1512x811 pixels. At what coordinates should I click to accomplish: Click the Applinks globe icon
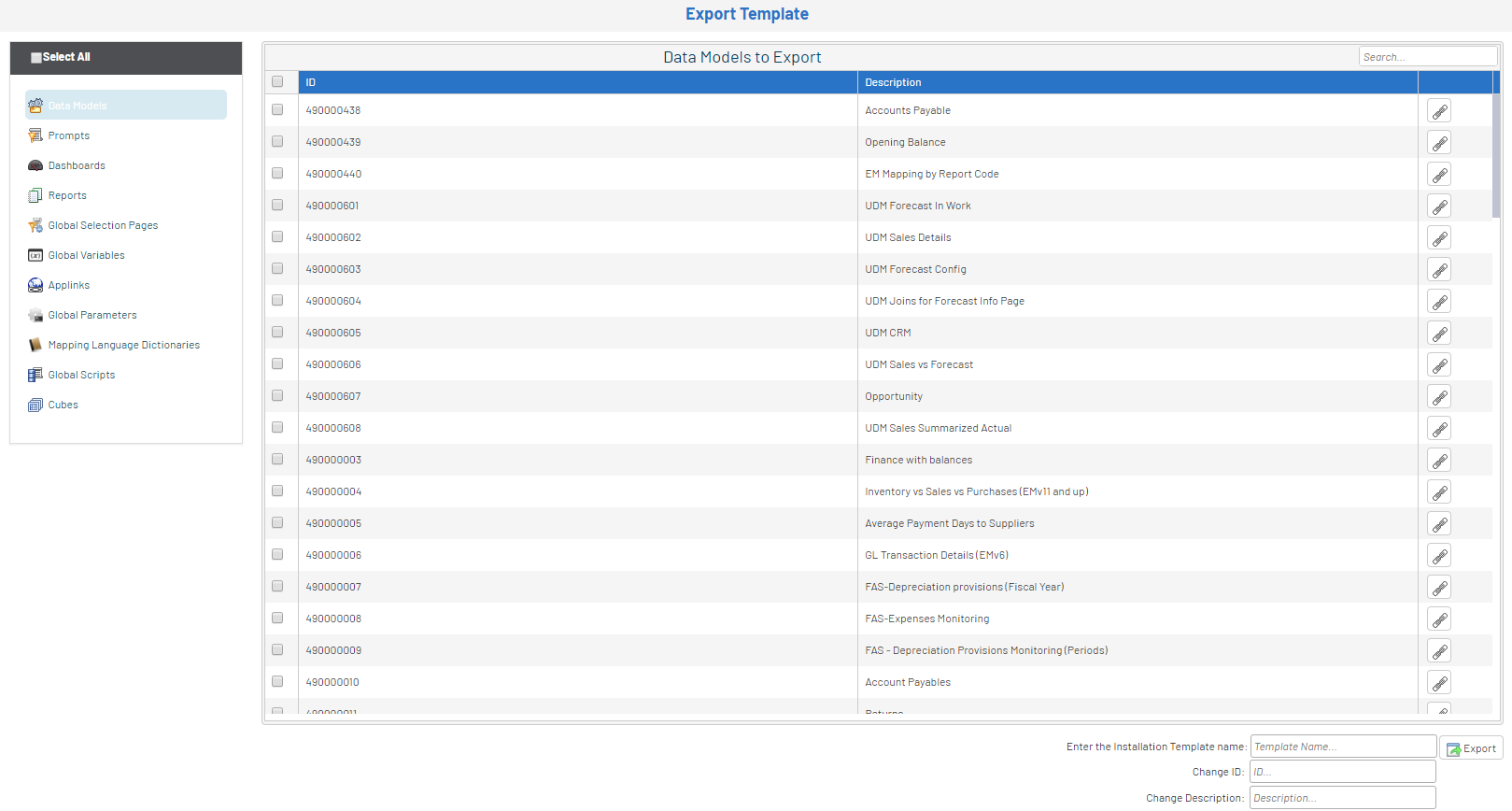tap(35, 285)
